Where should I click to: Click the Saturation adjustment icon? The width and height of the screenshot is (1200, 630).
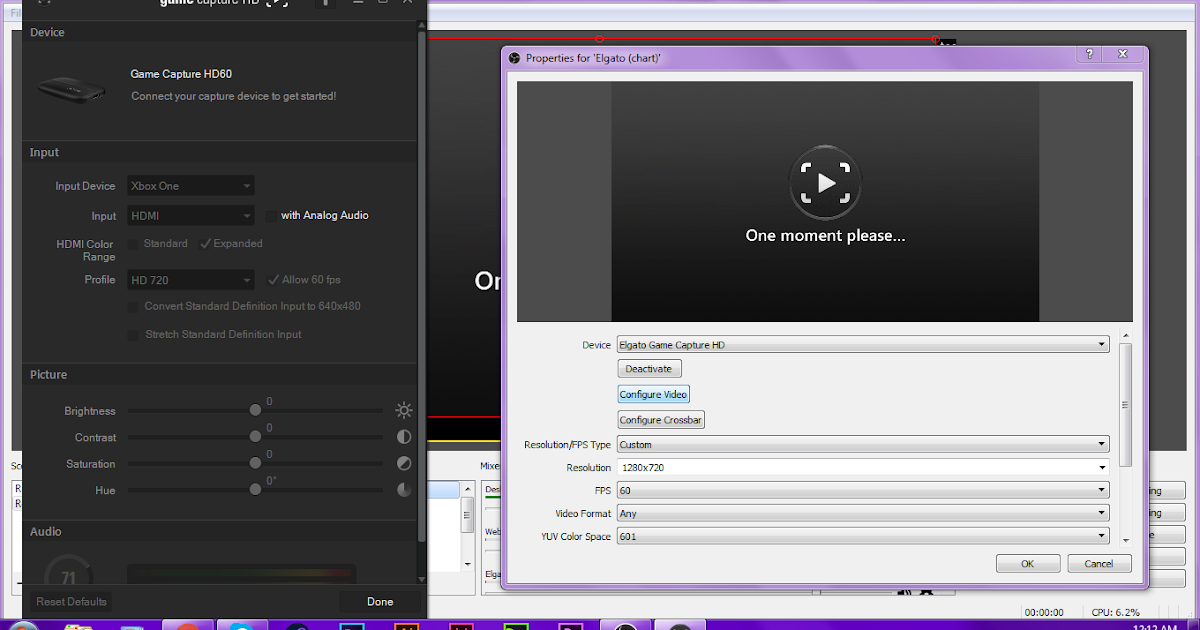(403, 463)
